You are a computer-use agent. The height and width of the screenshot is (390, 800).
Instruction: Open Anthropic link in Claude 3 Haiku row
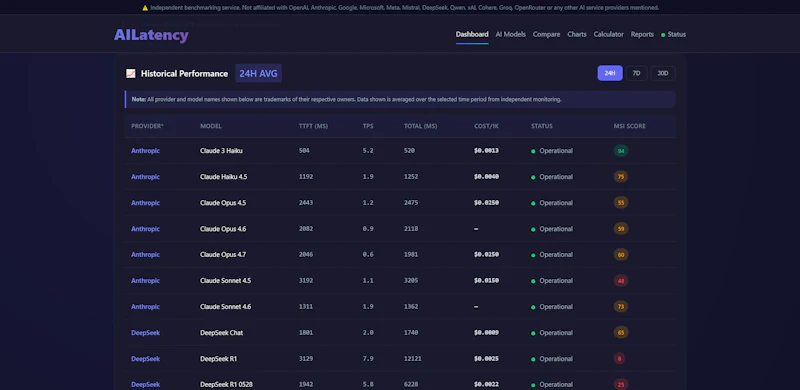point(145,151)
